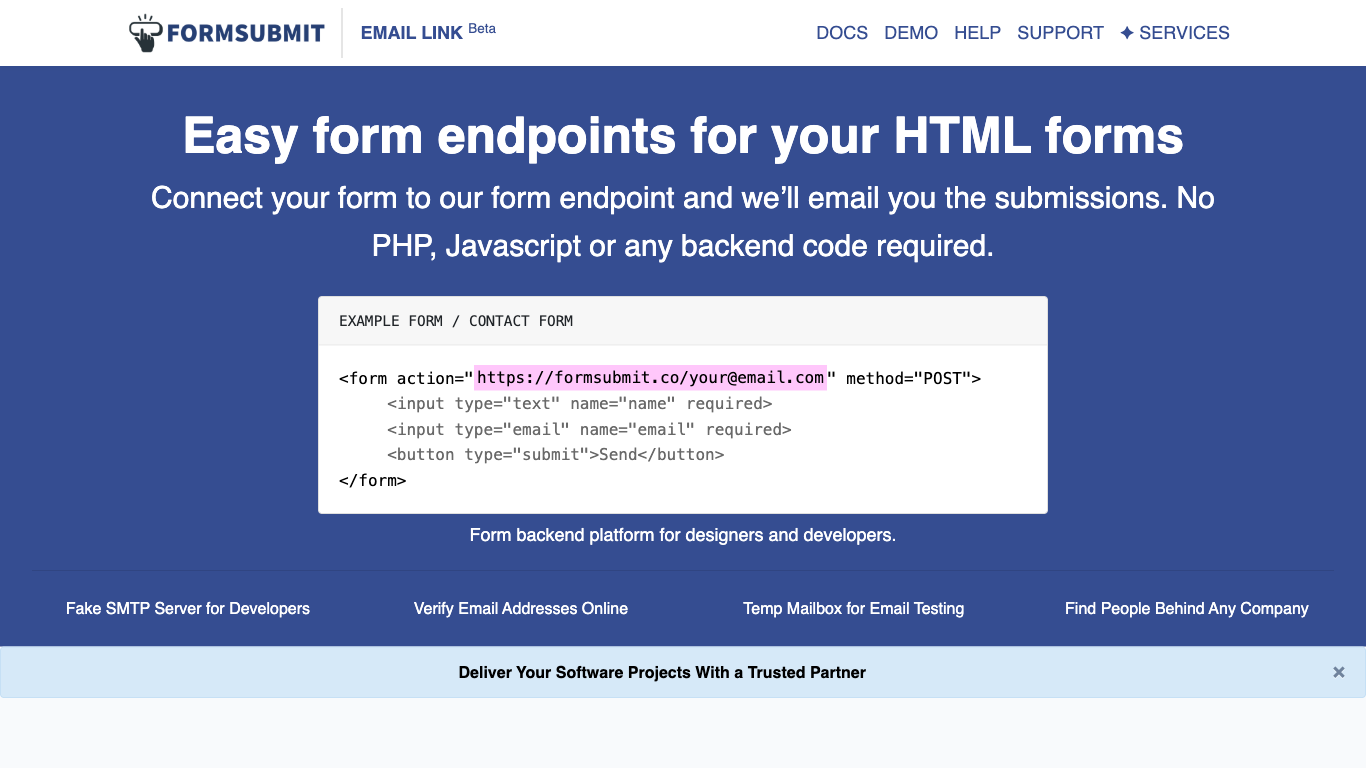Click the closing </form> tag line

(x=372, y=480)
